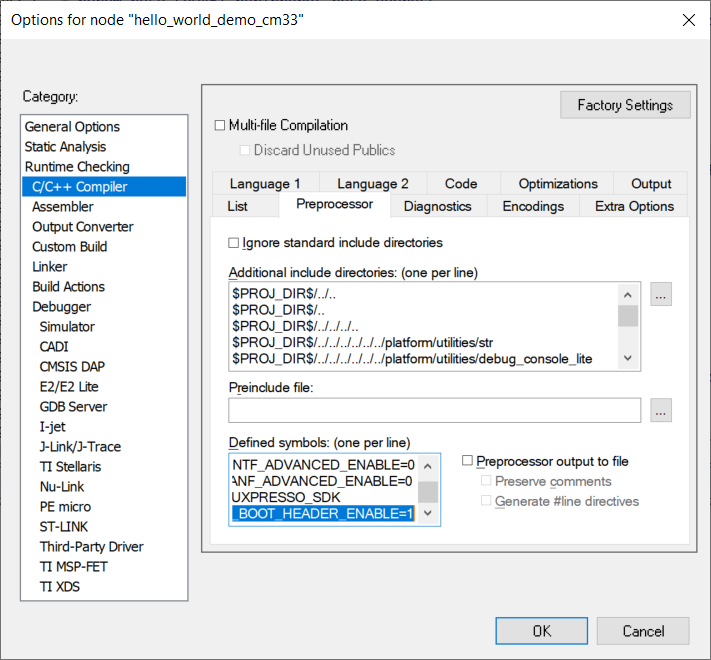
Task: Switch to the Optimizations tab
Action: (557, 184)
